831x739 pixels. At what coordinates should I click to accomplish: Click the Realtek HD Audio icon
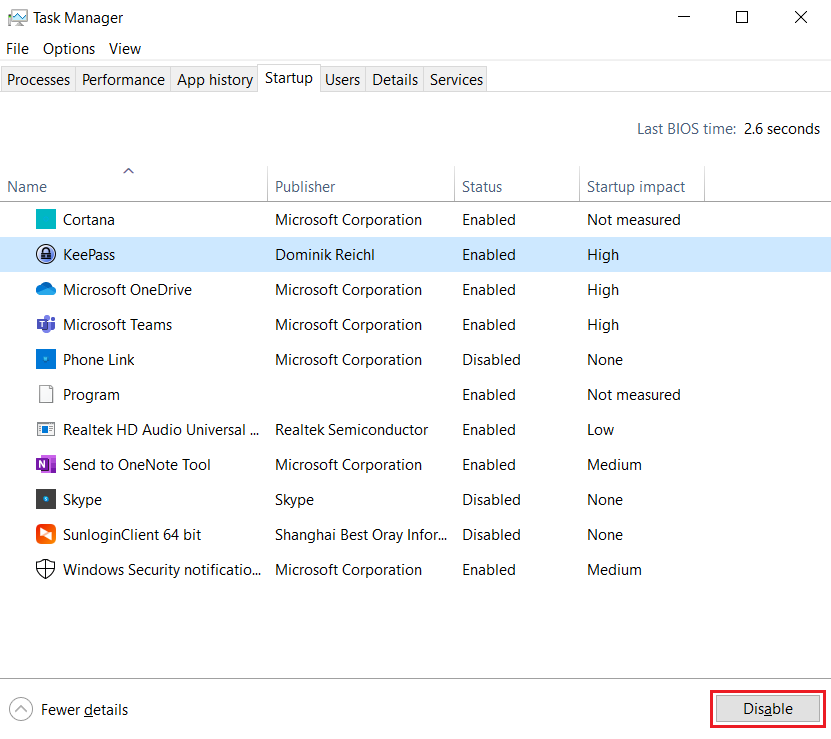(x=44, y=429)
